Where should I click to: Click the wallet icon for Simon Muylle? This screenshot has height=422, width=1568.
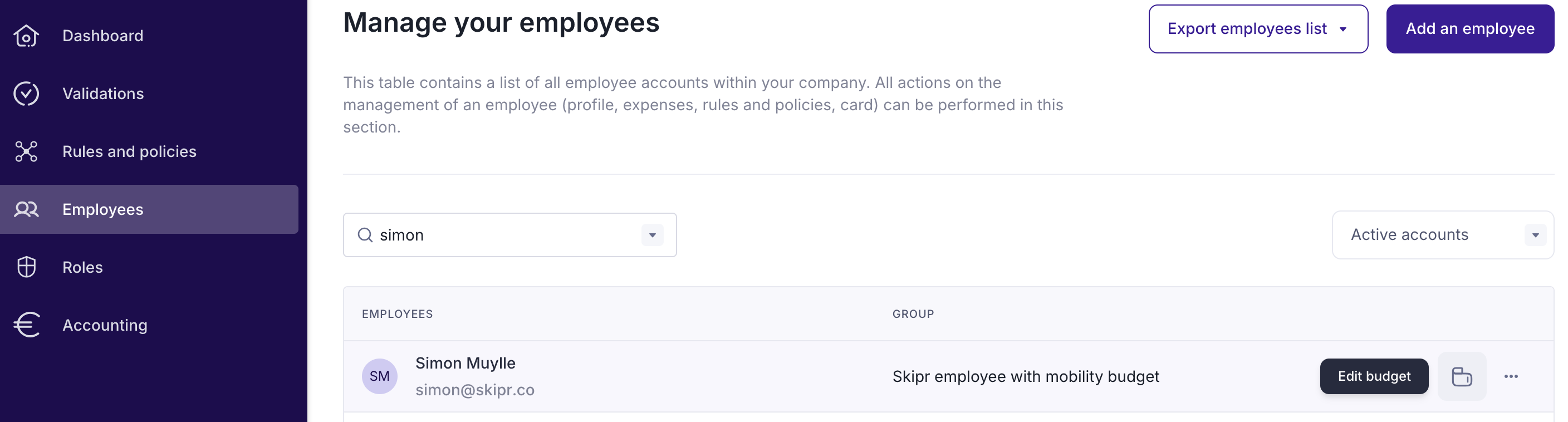click(x=1462, y=376)
